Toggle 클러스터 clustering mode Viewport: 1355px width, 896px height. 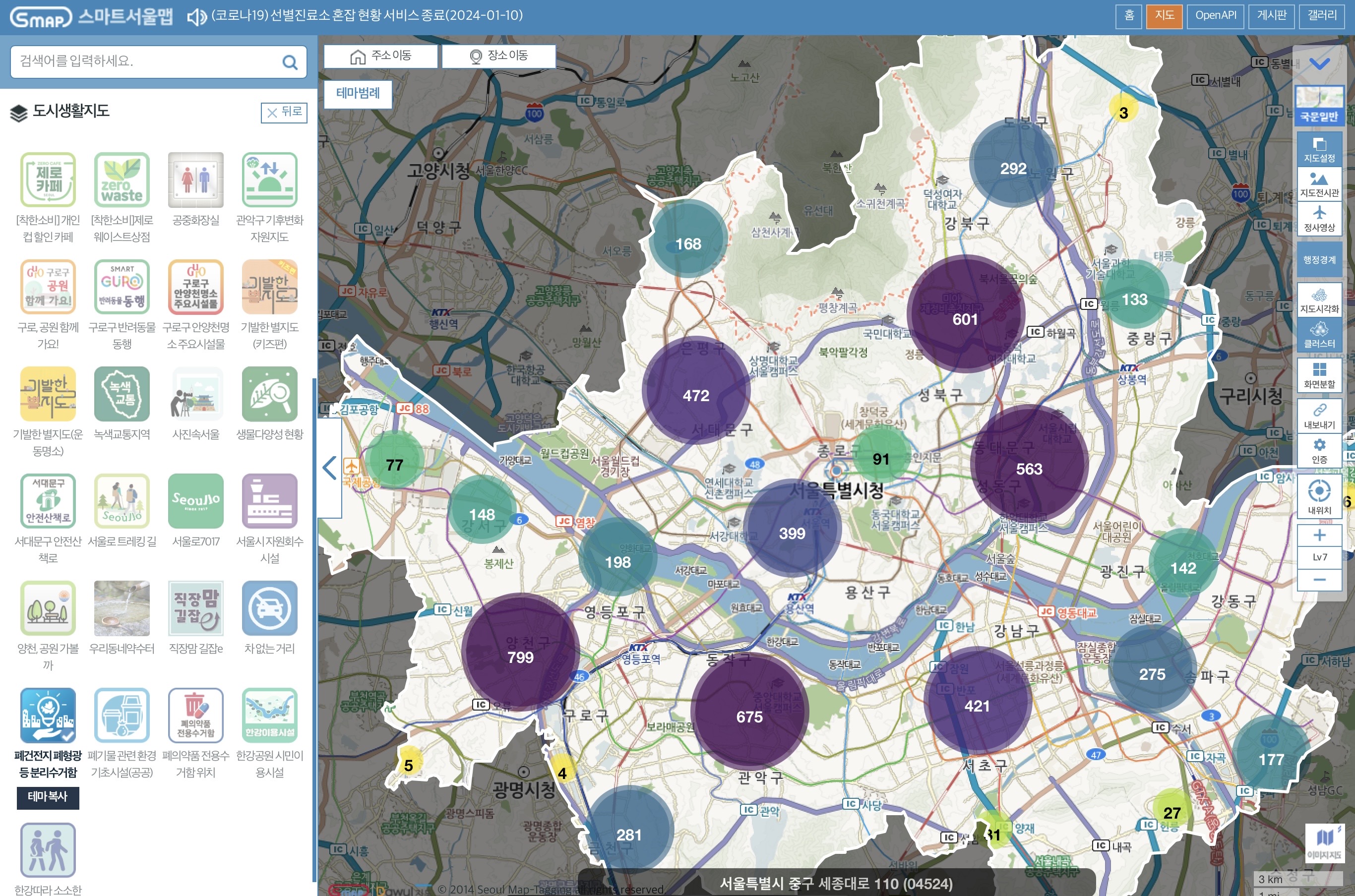coord(1319,335)
